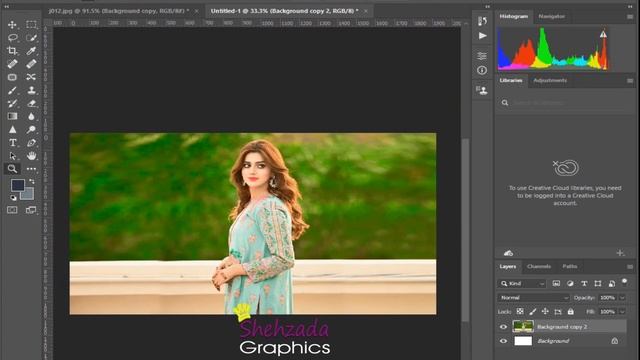Toggle lock image pixels brush icon
This screenshot has width=640, height=360.
pyautogui.click(x=532, y=311)
